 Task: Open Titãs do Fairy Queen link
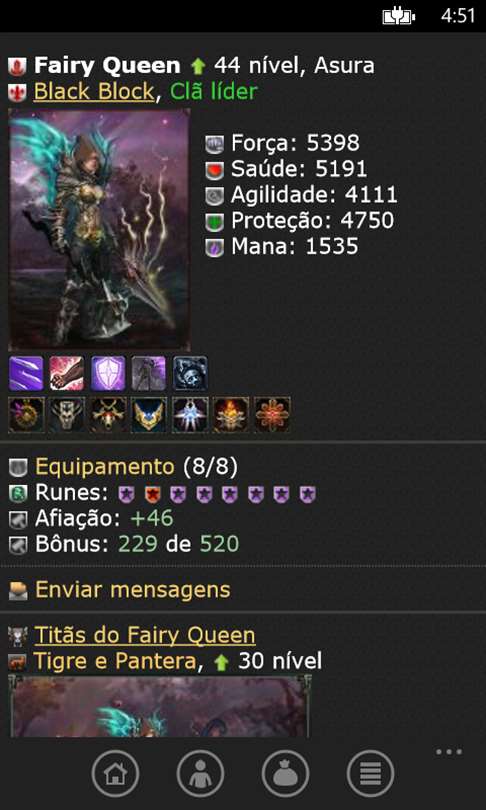pos(145,635)
